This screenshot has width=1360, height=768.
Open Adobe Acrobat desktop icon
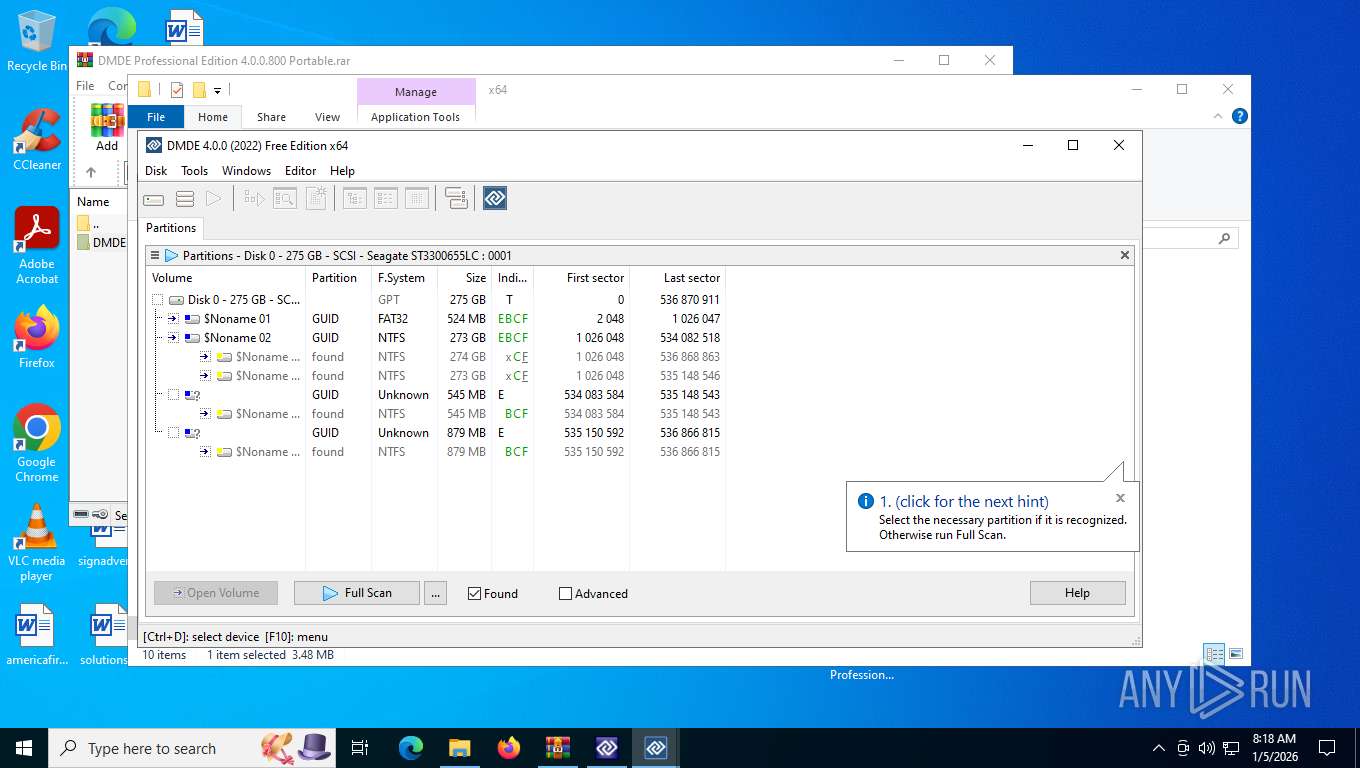(37, 245)
